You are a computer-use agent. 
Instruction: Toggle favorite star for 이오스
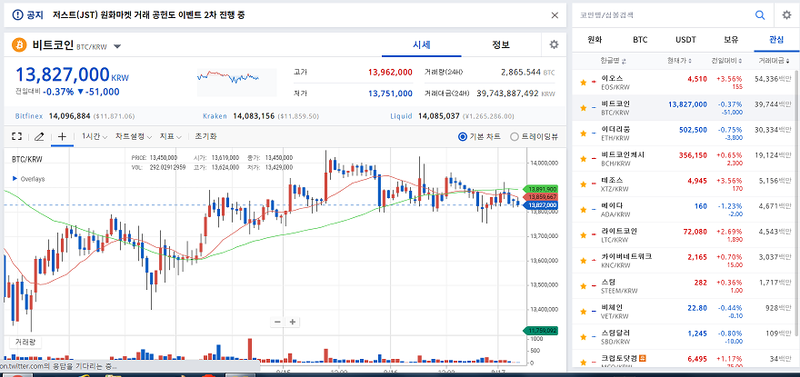[584, 82]
